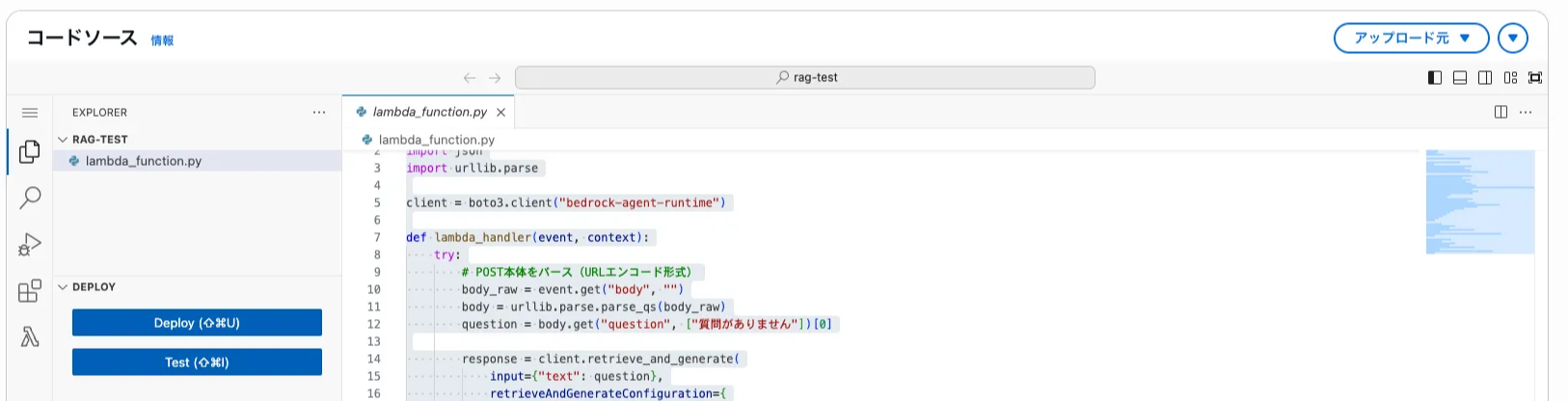The width and height of the screenshot is (1568, 401).
Task: Open the Explorer view in activity bar
Action: point(30,151)
